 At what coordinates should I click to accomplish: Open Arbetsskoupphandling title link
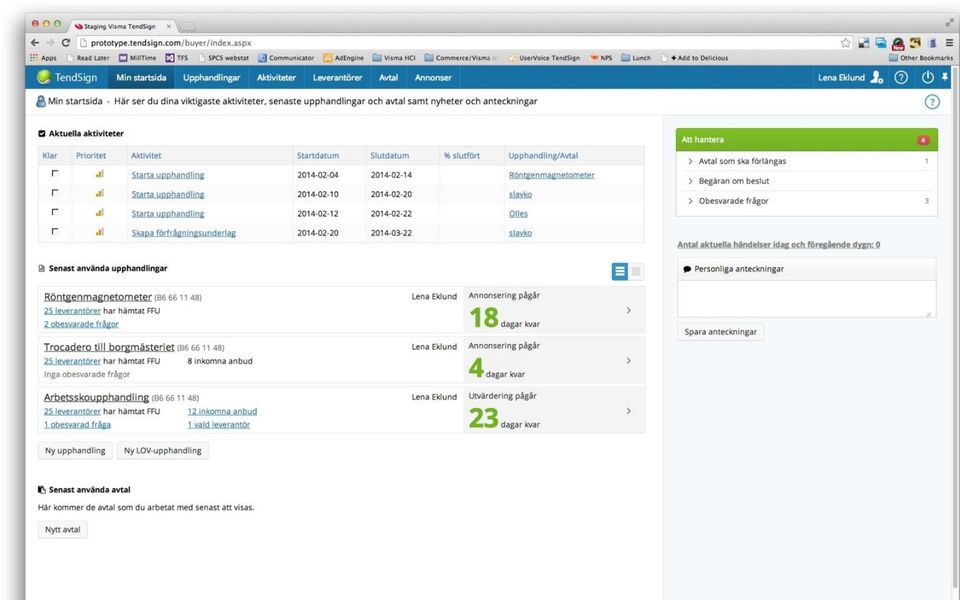point(96,397)
